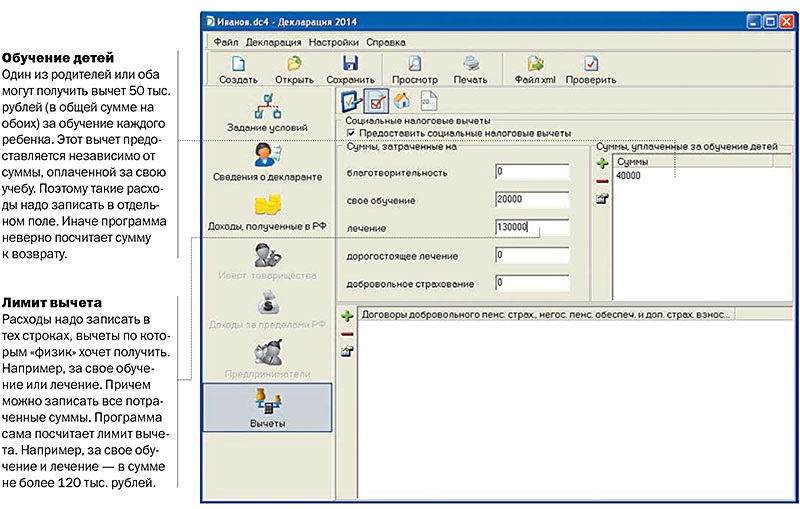This screenshot has width=800, height=509.
Task: Export with Файл xml icon
Action: point(535,69)
